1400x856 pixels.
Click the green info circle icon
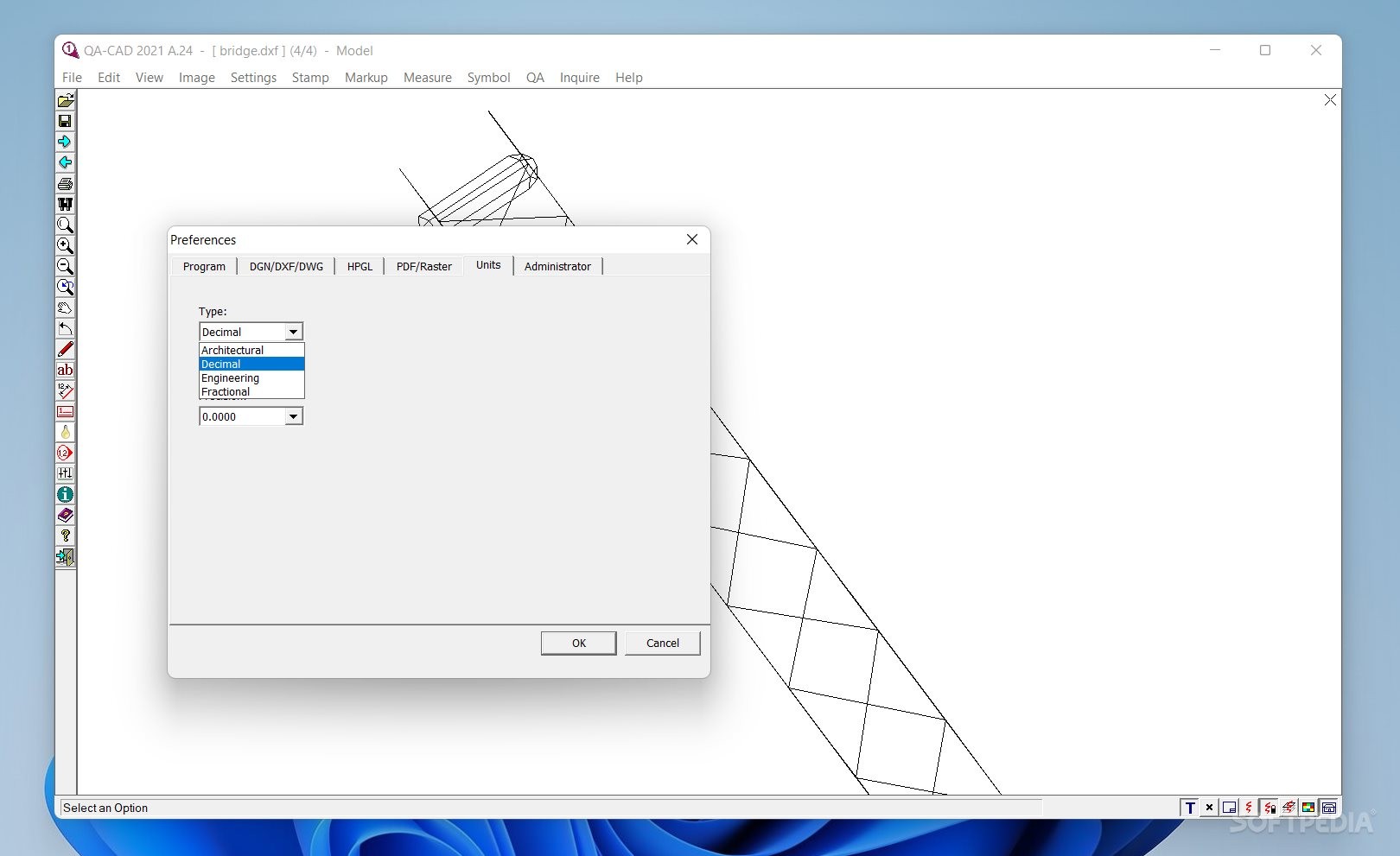pos(65,494)
